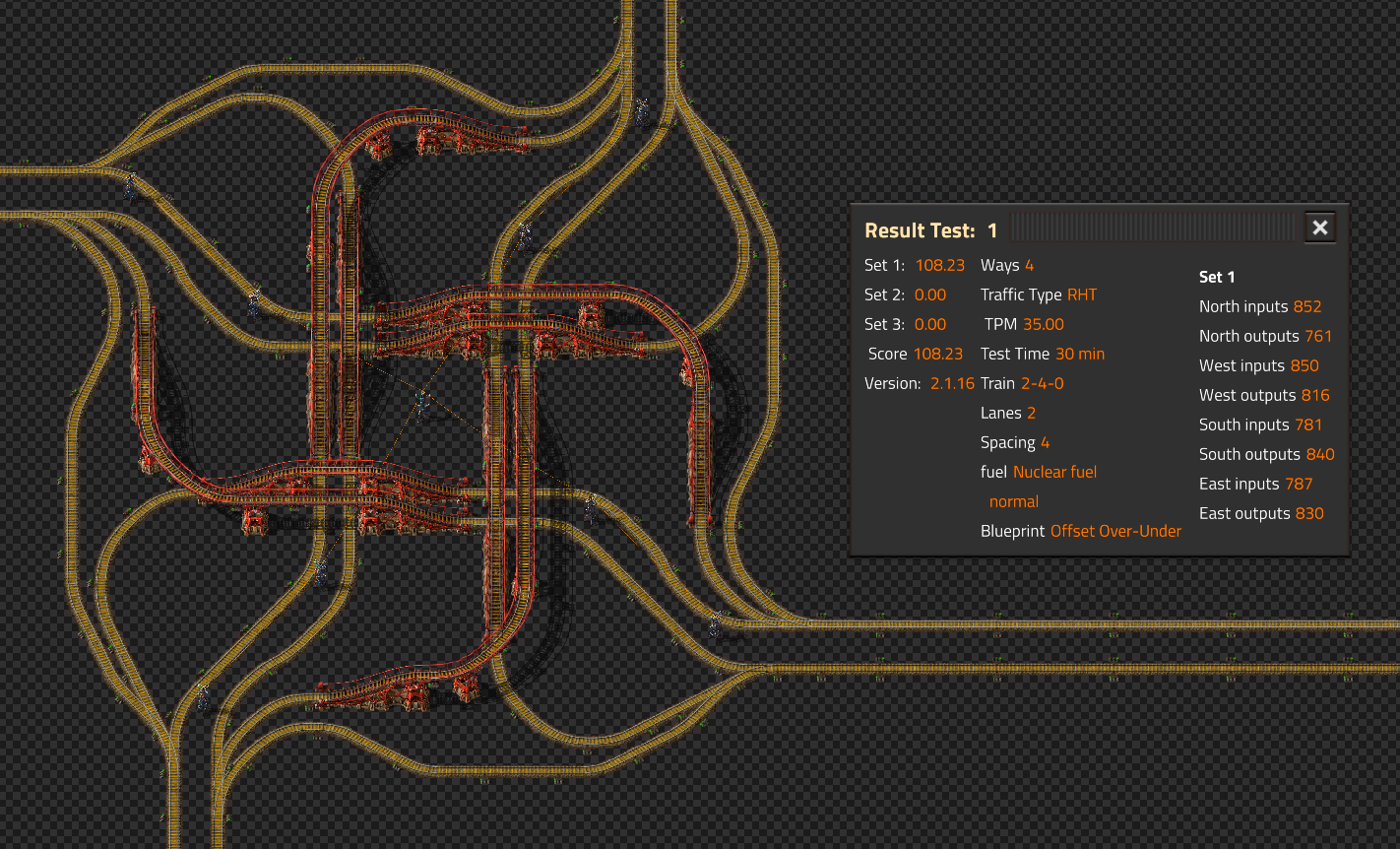
Task: Click the East outputs 830 entry
Action: [x=1261, y=513]
